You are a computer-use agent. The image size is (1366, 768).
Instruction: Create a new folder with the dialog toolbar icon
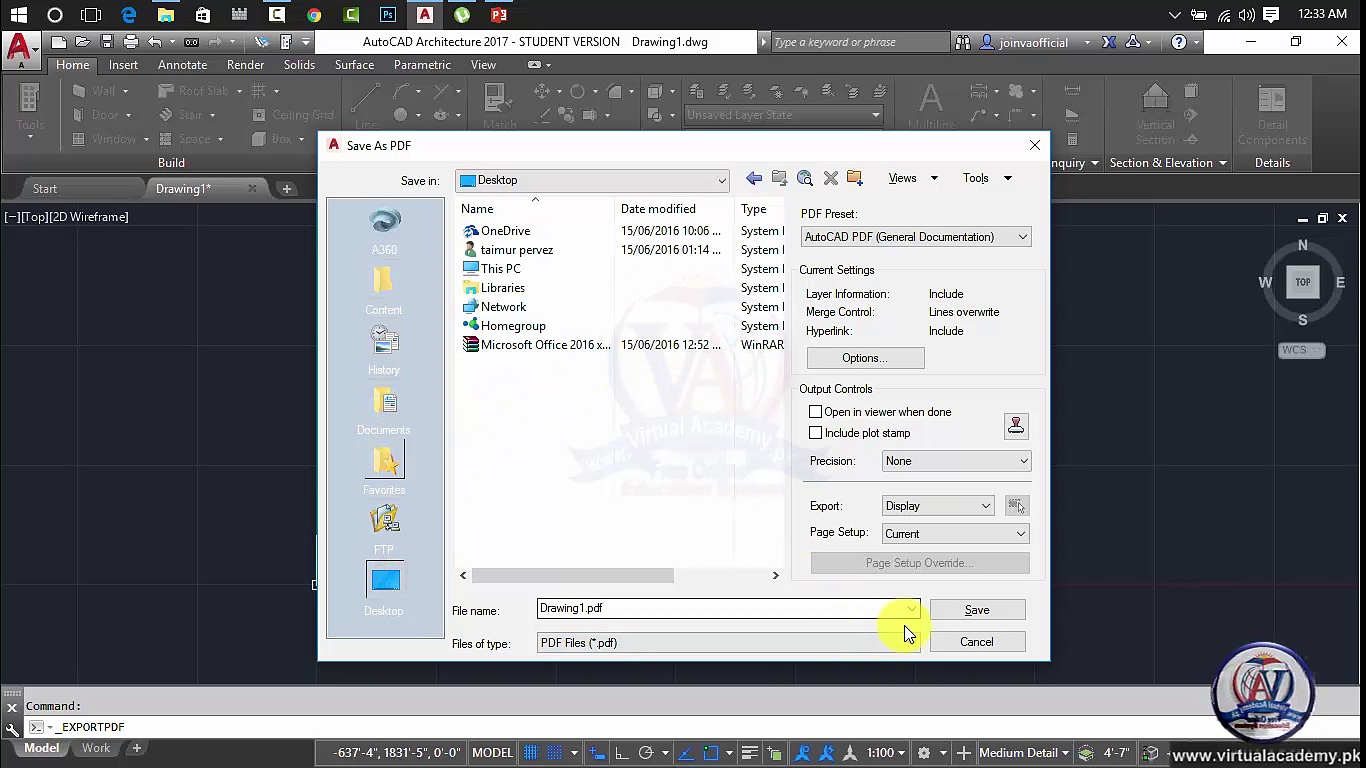854,178
